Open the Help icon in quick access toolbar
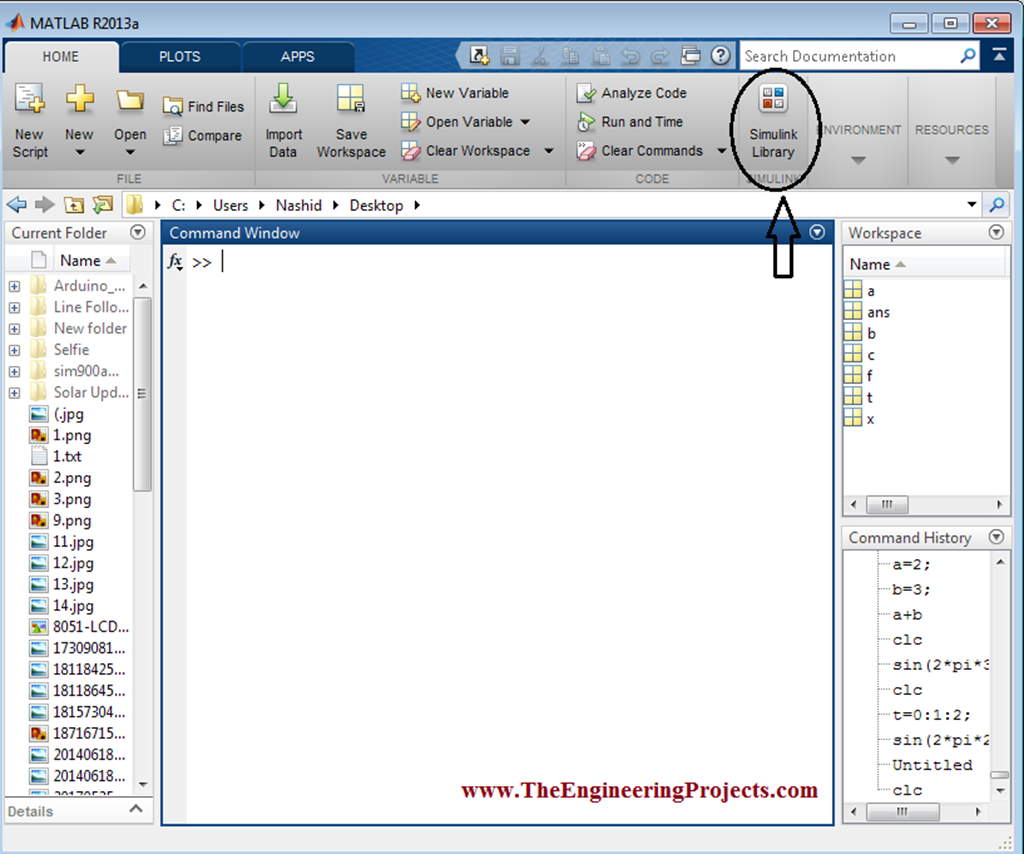The height and width of the screenshot is (854, 1024). coord(721,56)
